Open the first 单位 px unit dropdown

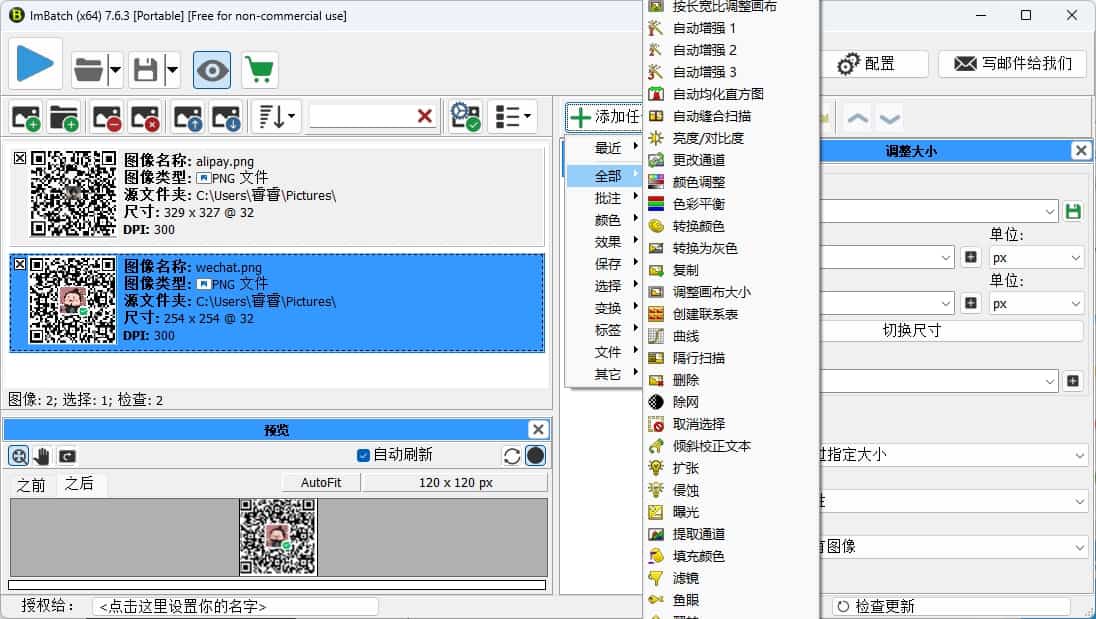[1036, 258]
